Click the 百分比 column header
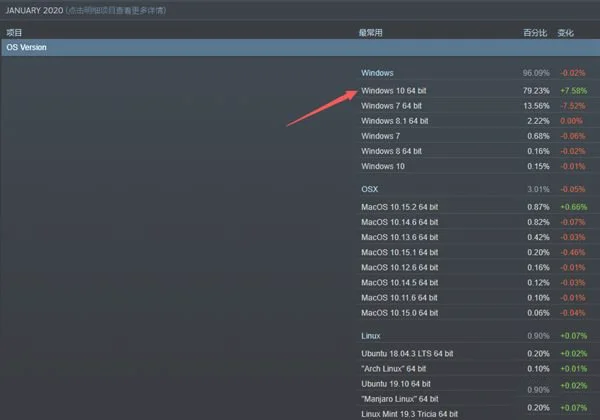 coord(535,33)
